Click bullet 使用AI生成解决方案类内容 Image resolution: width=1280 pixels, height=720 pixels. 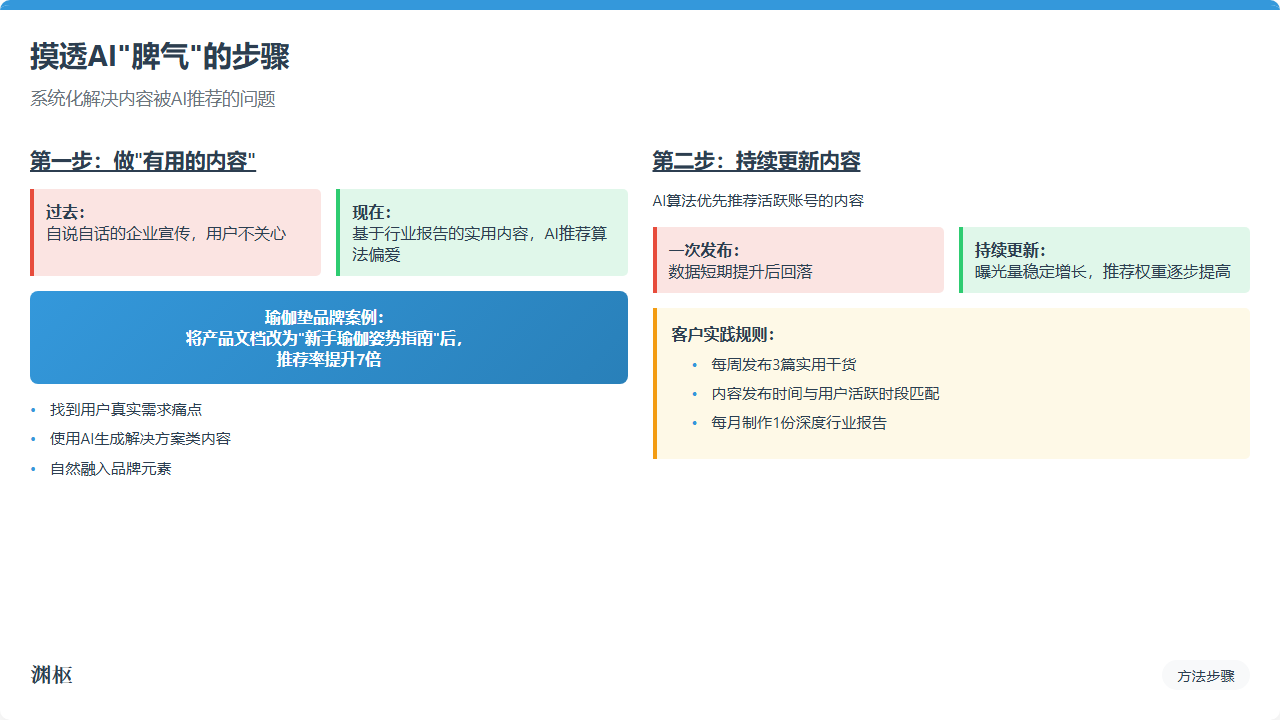pyautogui.click(x=141, y=439)
